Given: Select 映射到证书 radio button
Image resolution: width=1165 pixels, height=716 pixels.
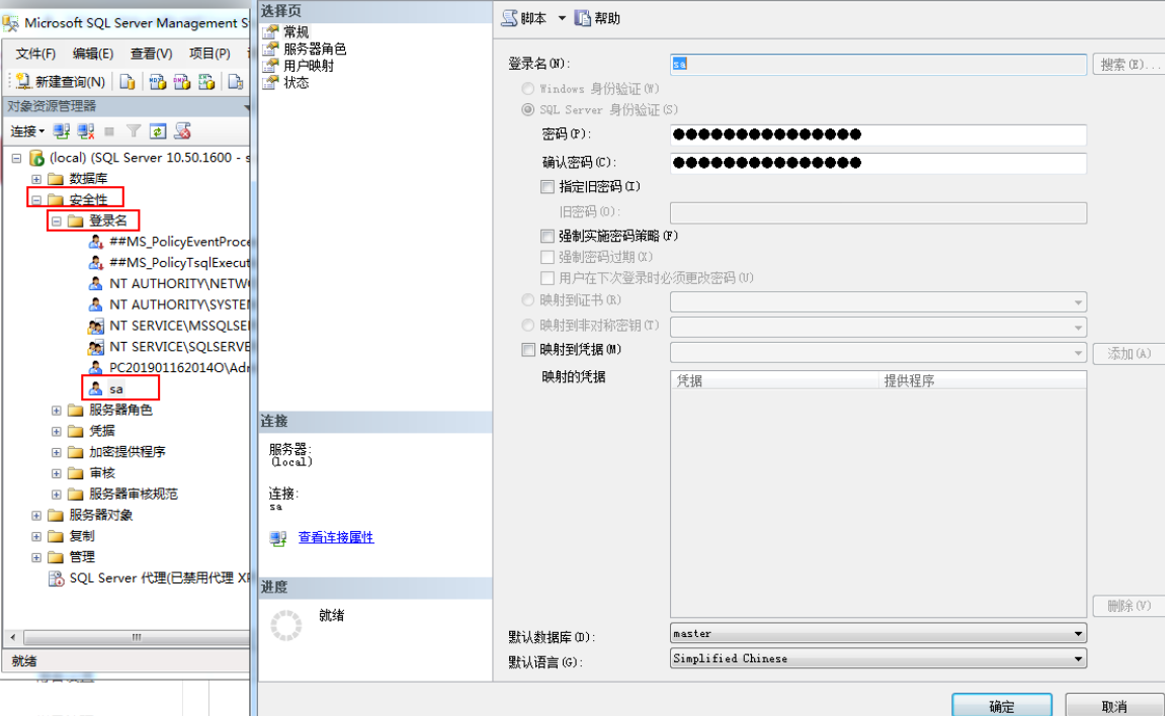Looking at the screenshot, I should coord(528,300).
